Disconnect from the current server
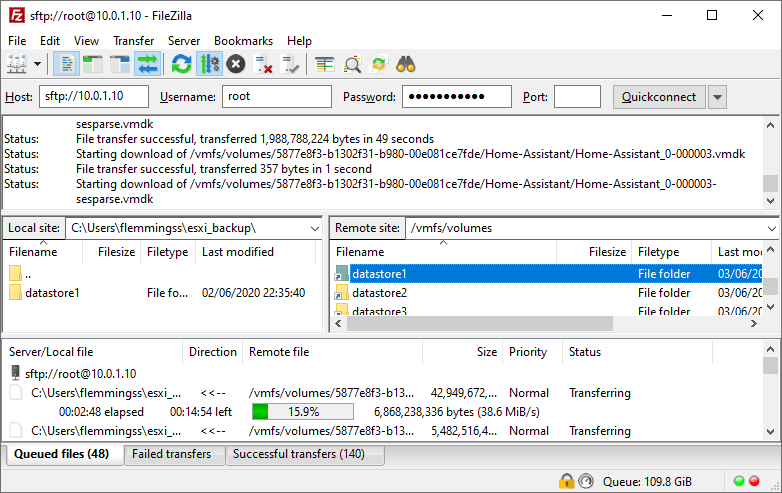782x493 pixels. tap(263, 64)
